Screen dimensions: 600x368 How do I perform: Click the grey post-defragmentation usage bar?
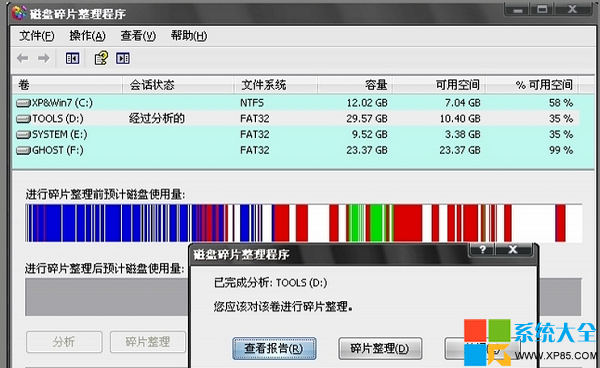click(x=107, y=297)
